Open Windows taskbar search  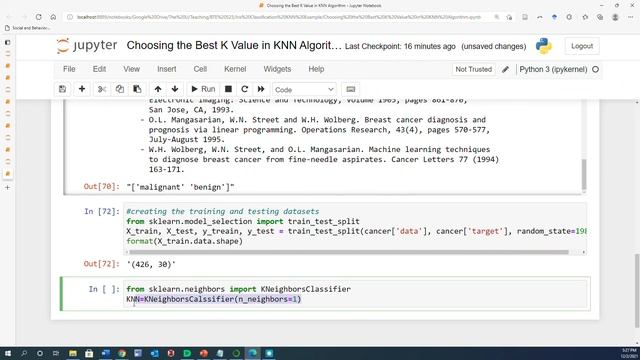(x=24, y=353)
